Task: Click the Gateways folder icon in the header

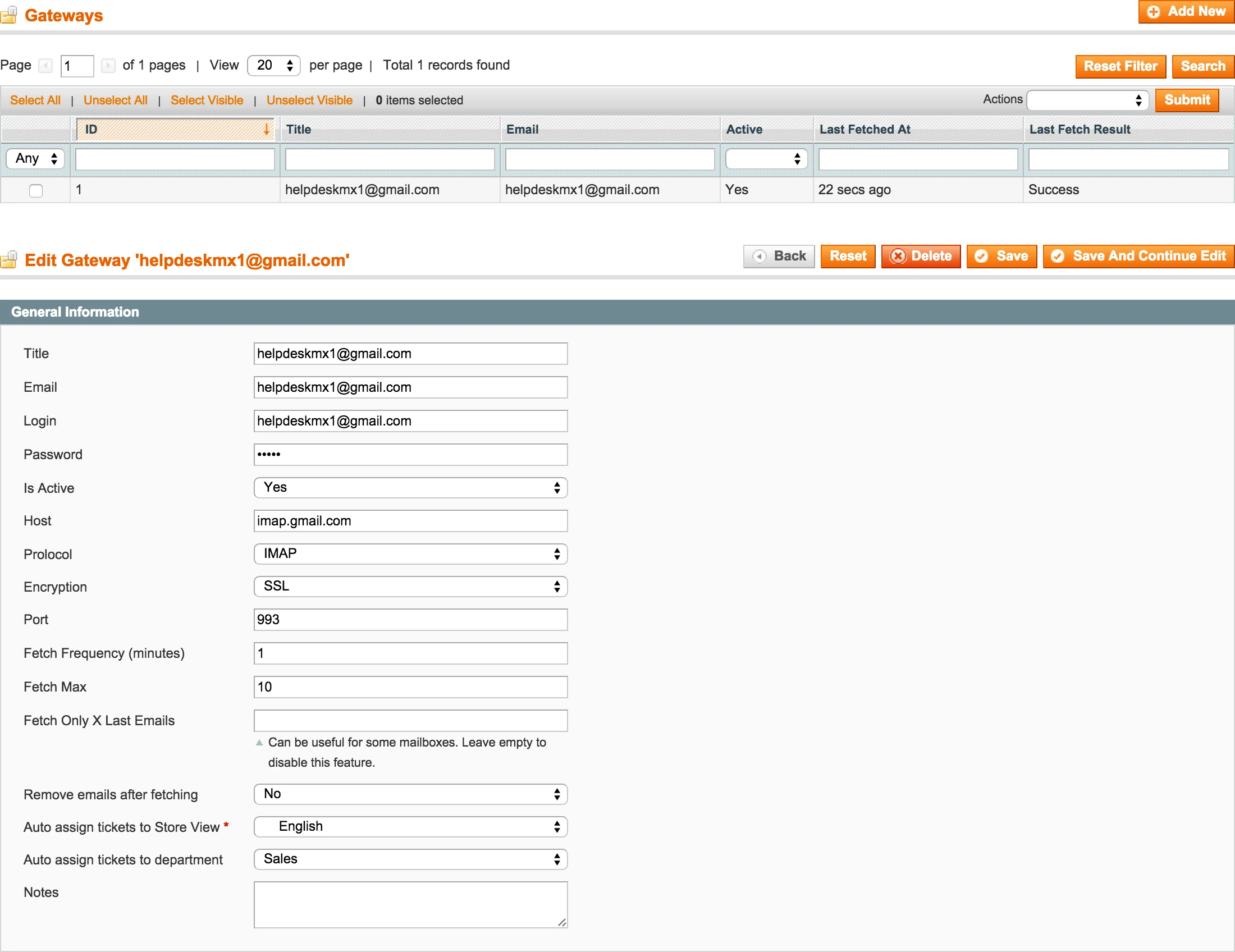Action: coord(9,15)
